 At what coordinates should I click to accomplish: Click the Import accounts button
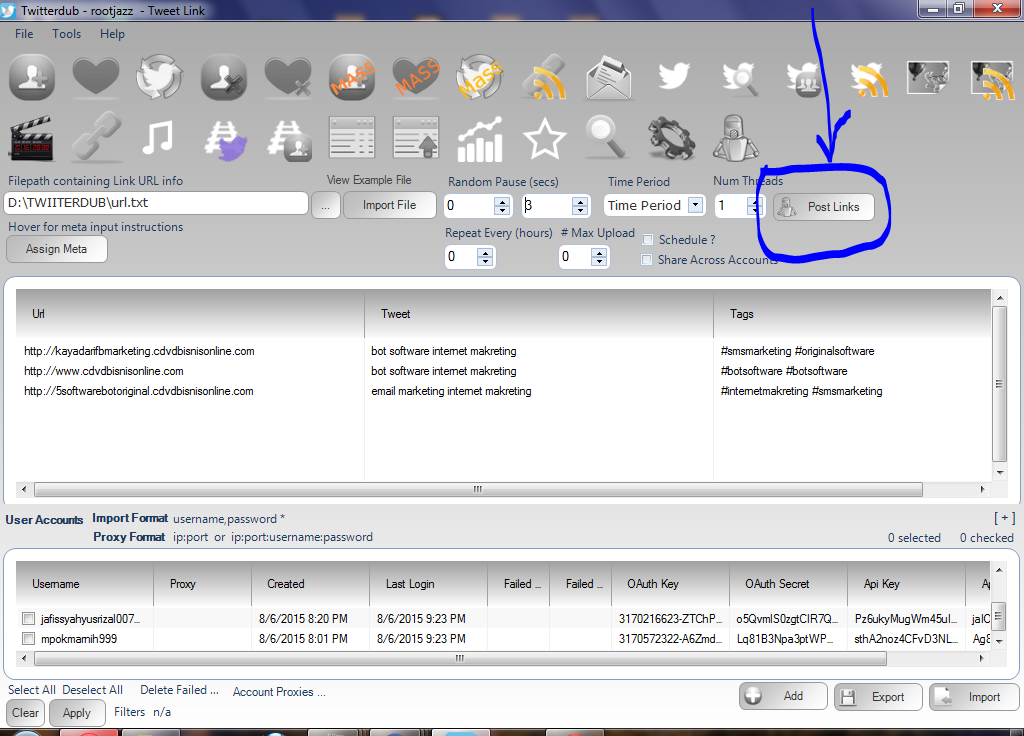coord(974,697)
